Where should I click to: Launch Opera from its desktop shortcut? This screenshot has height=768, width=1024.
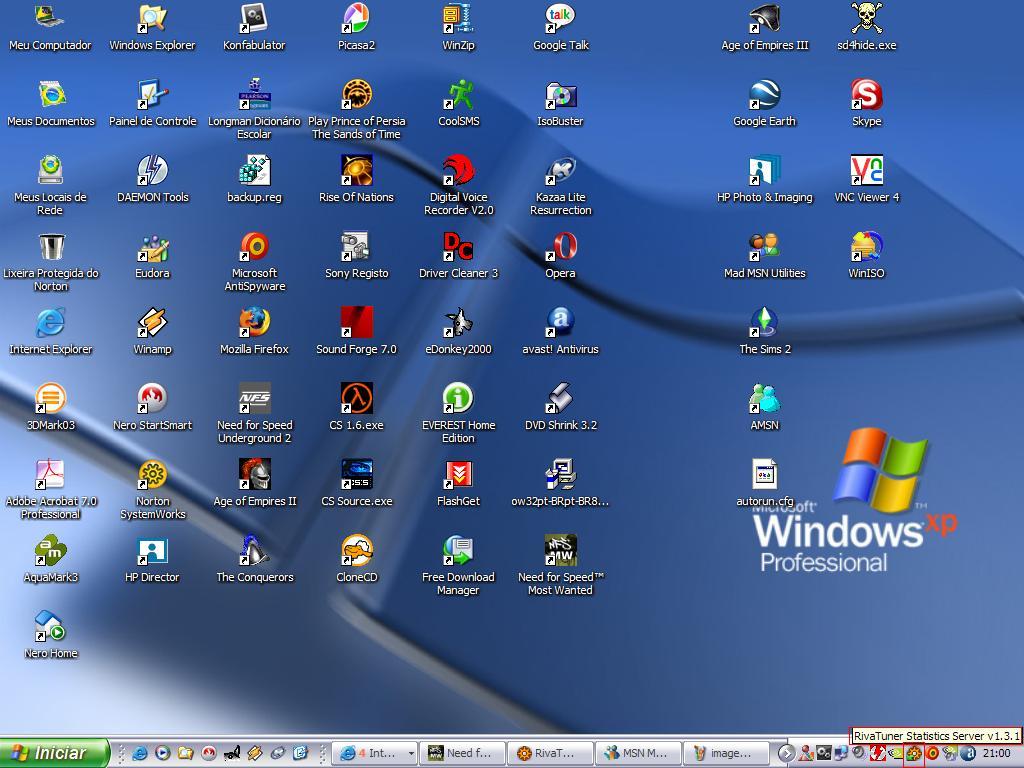[560, 246]
